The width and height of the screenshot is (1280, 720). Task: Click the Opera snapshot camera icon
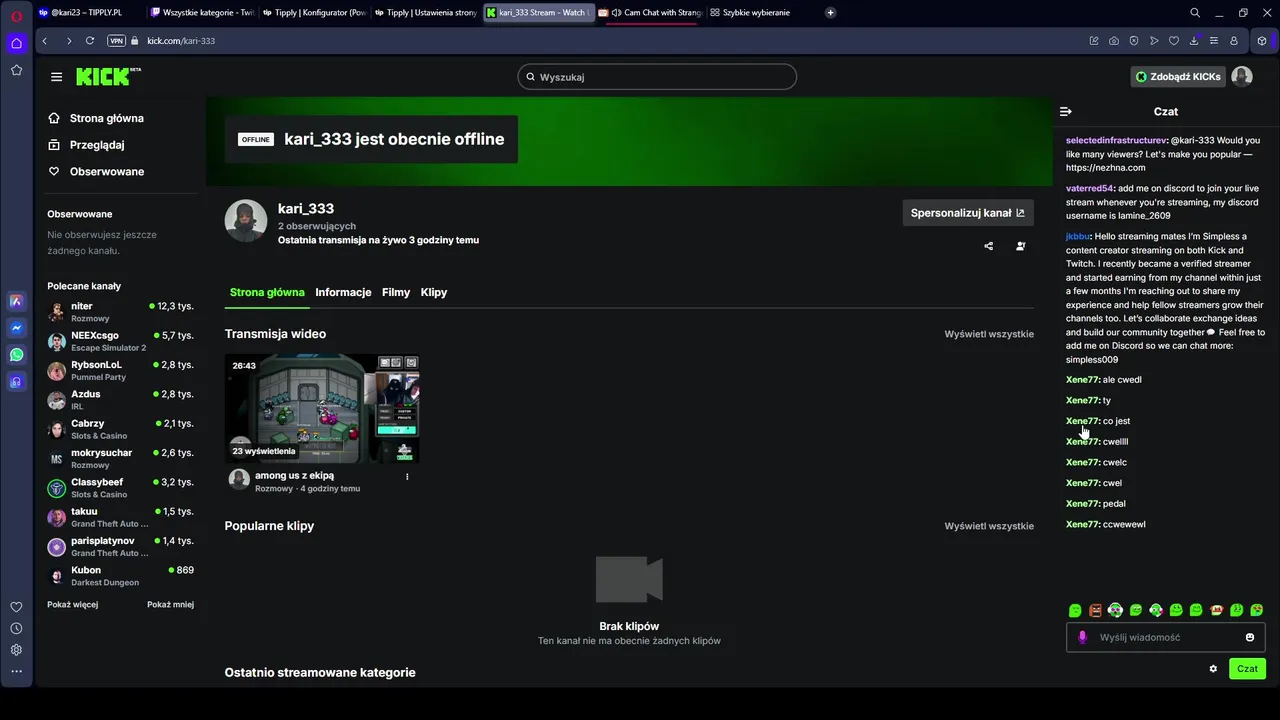[x=1114, y=41]
